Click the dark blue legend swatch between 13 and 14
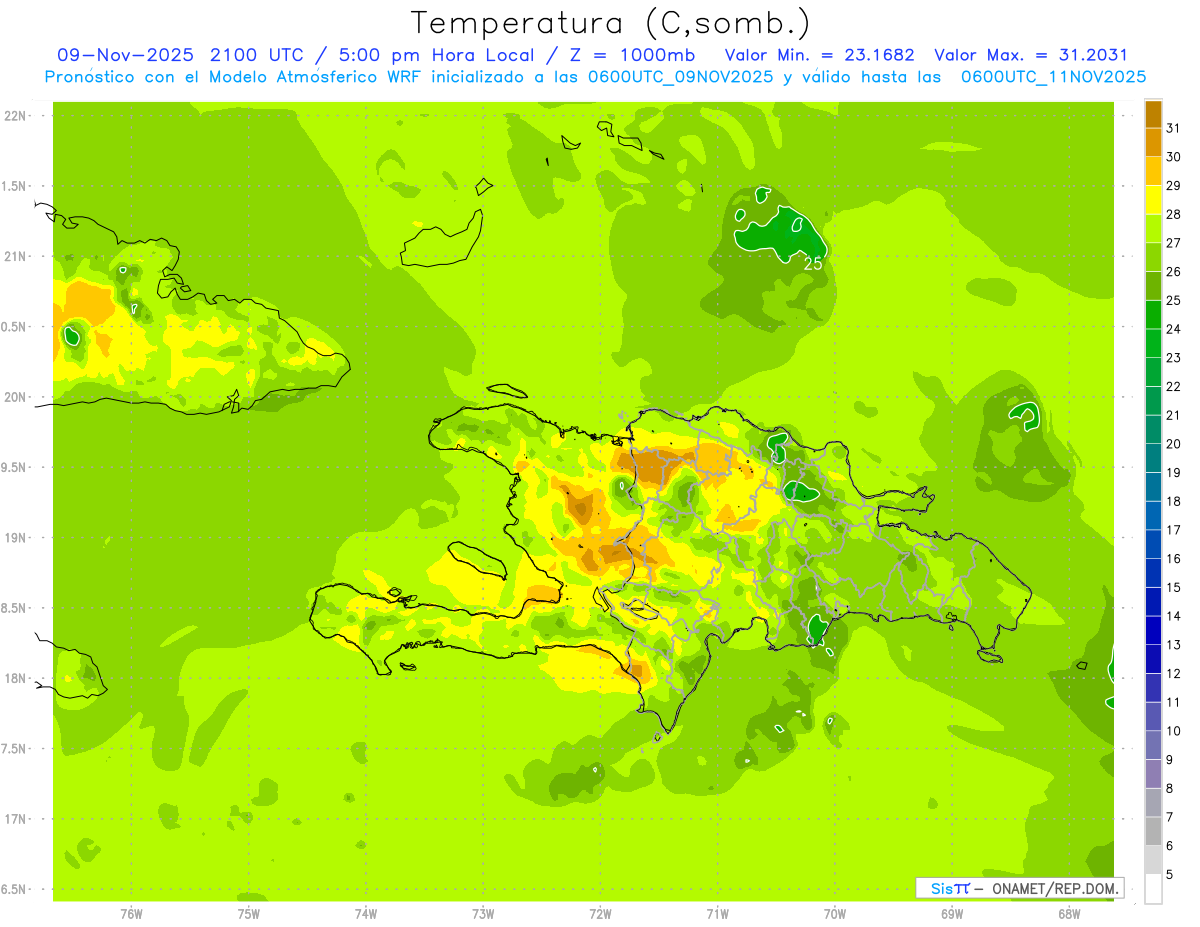This screenshot has height=927, width=1200. coord(1153,631)
